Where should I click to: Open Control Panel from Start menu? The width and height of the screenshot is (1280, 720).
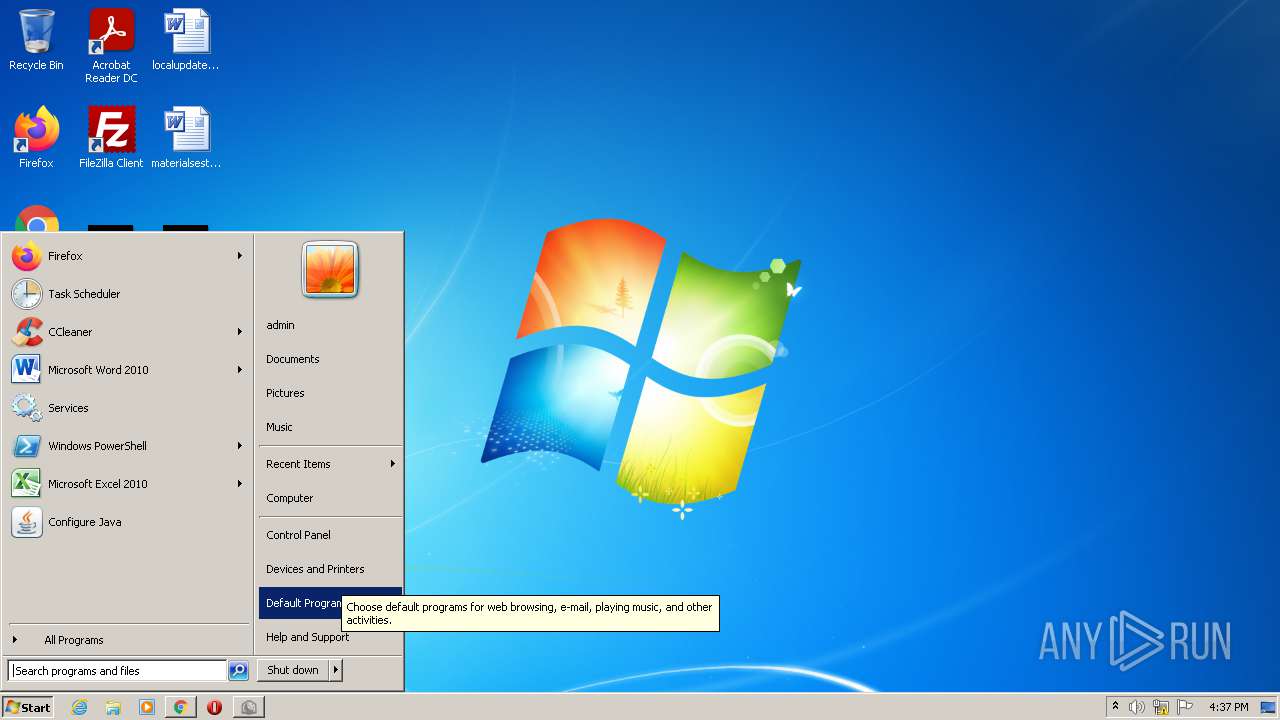(x=330, y=535)
